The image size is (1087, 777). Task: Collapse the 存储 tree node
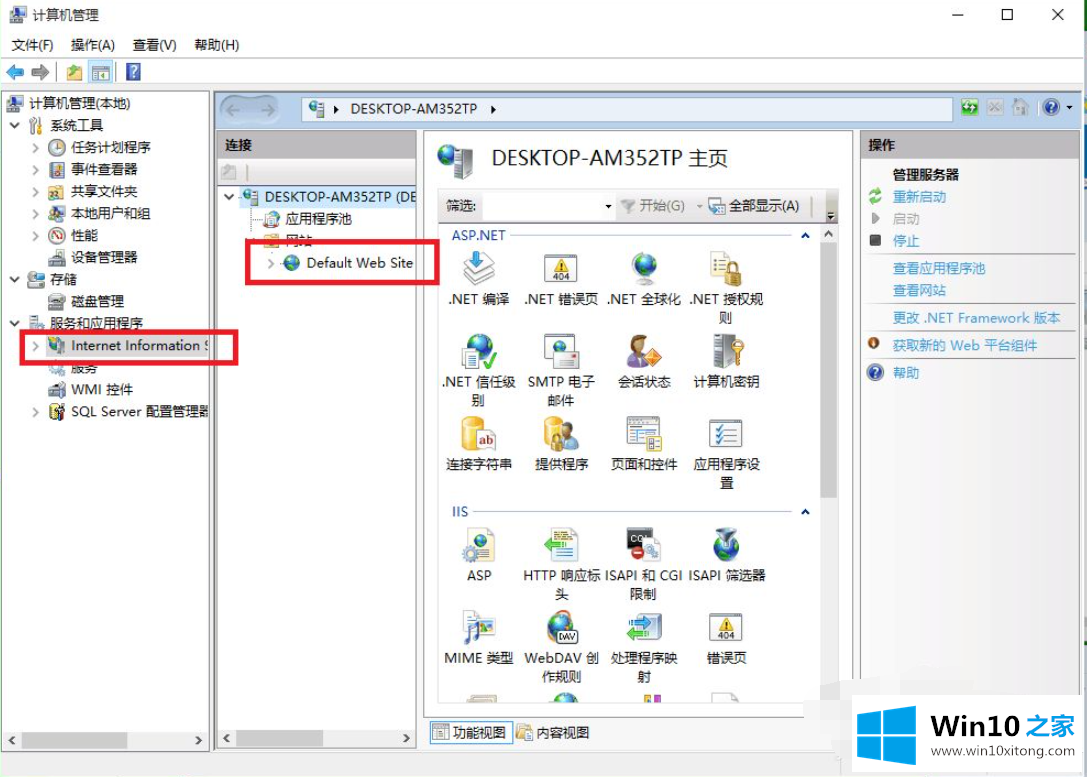[x=15, y=279]
